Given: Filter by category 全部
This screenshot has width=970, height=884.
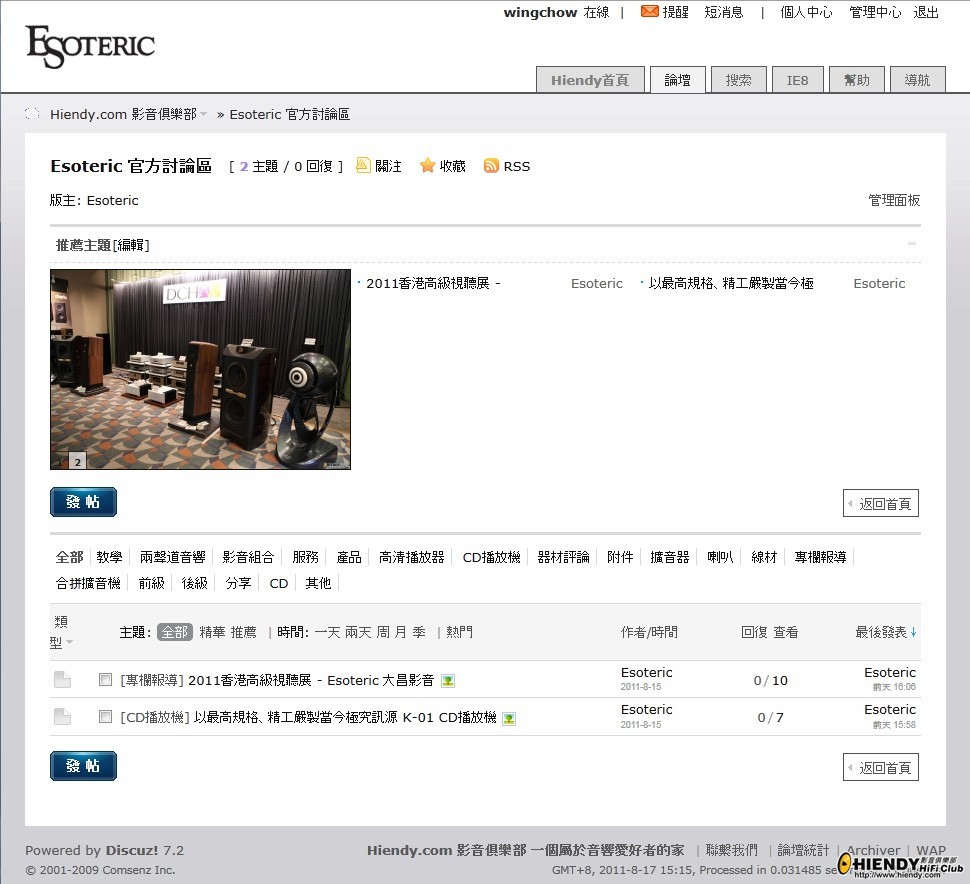Looking at the screenshot, I should [69, 557].
